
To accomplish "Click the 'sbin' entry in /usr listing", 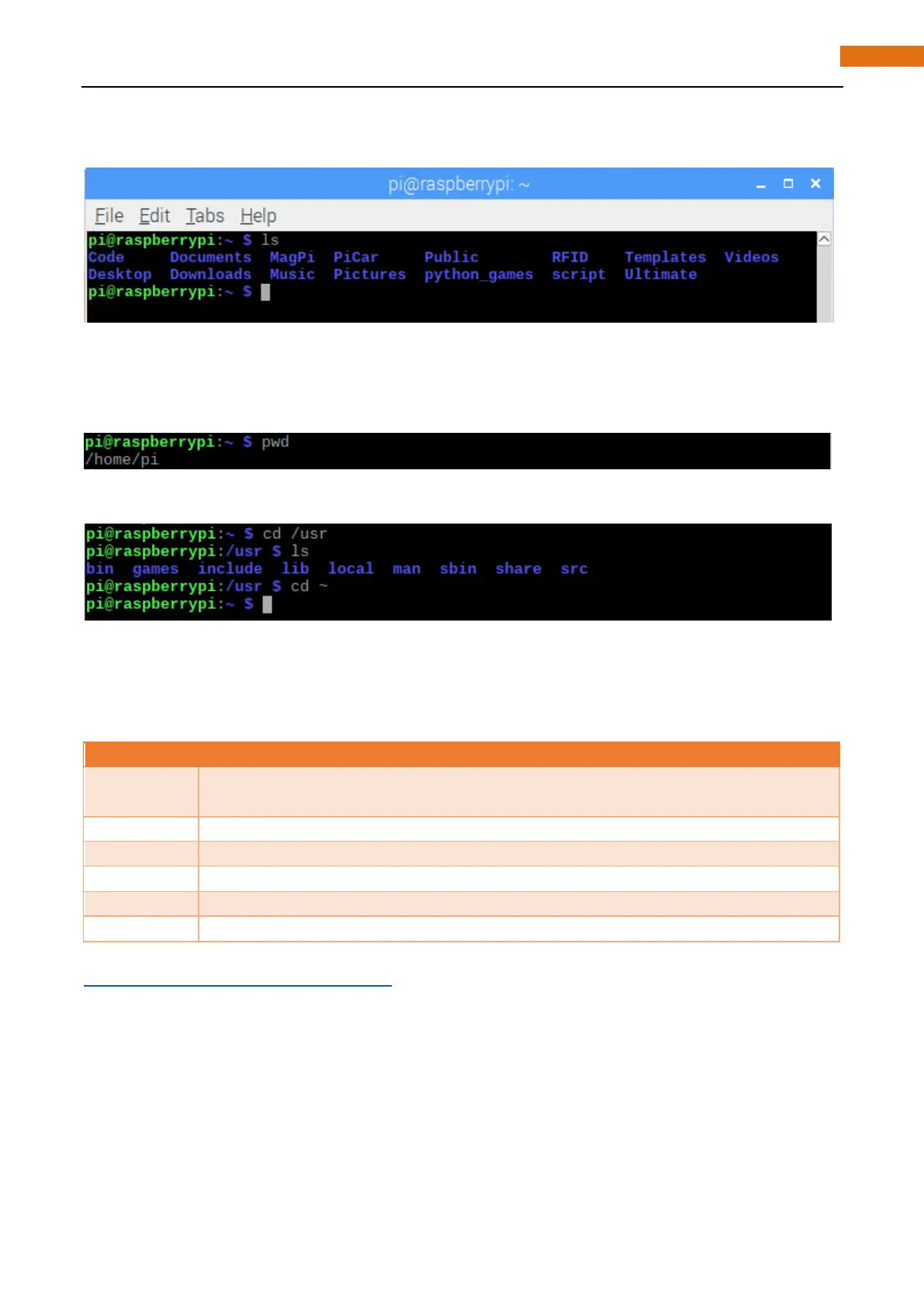I will pyautogui.click(x=458, y=569).
